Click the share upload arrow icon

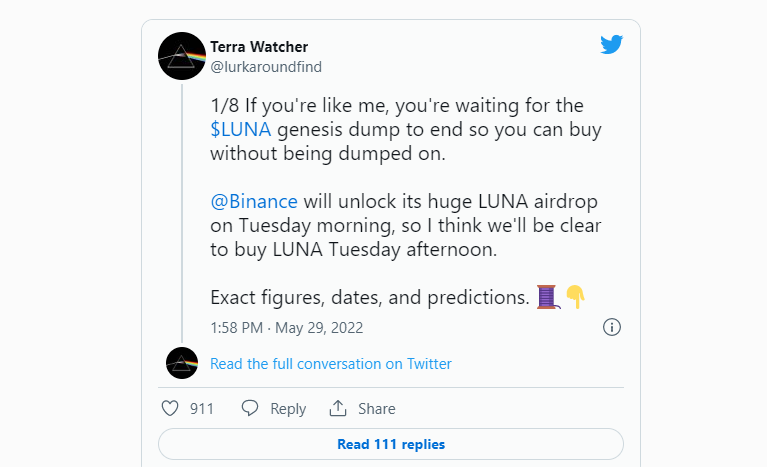point(338,408)
